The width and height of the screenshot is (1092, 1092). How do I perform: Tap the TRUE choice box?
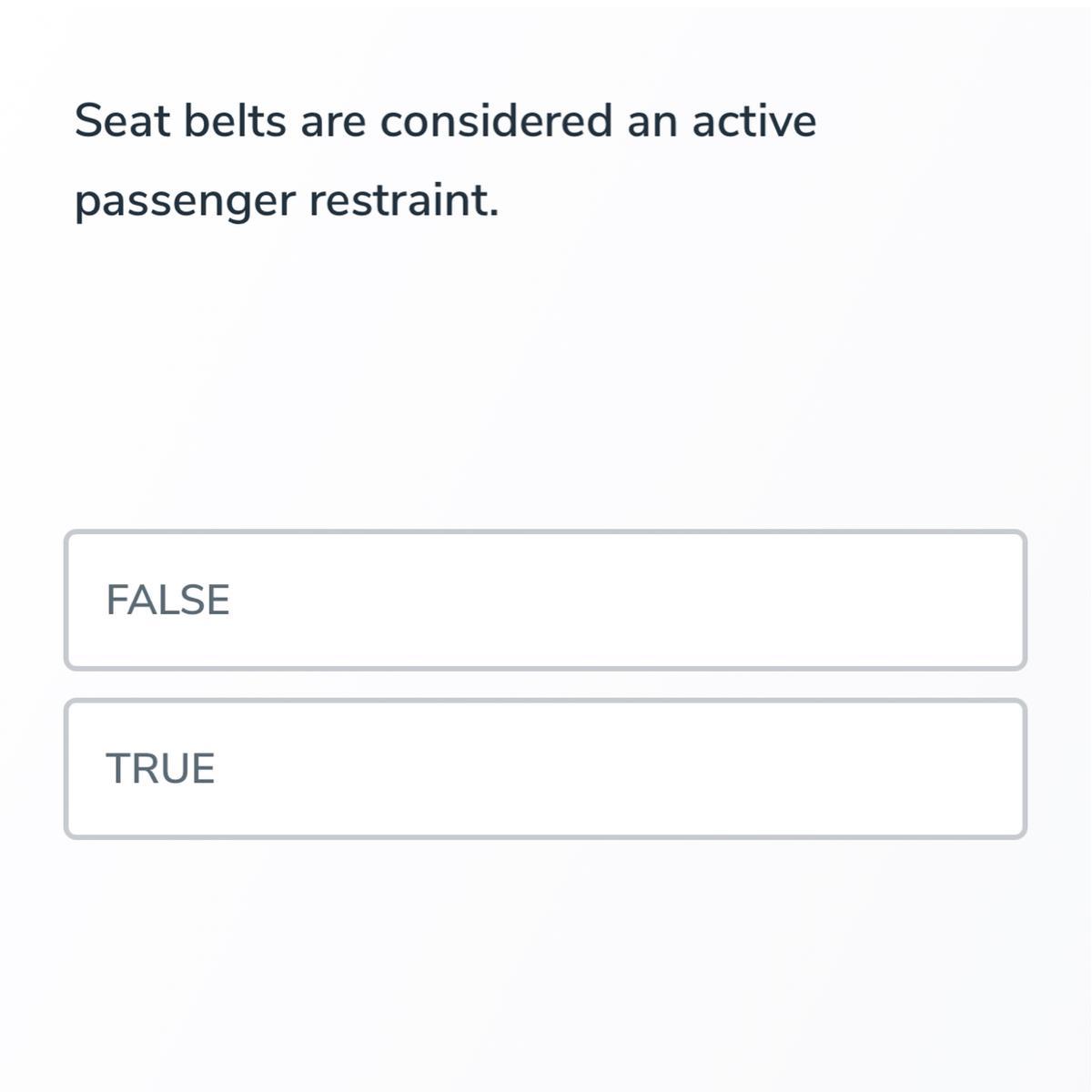coord(545,769)
